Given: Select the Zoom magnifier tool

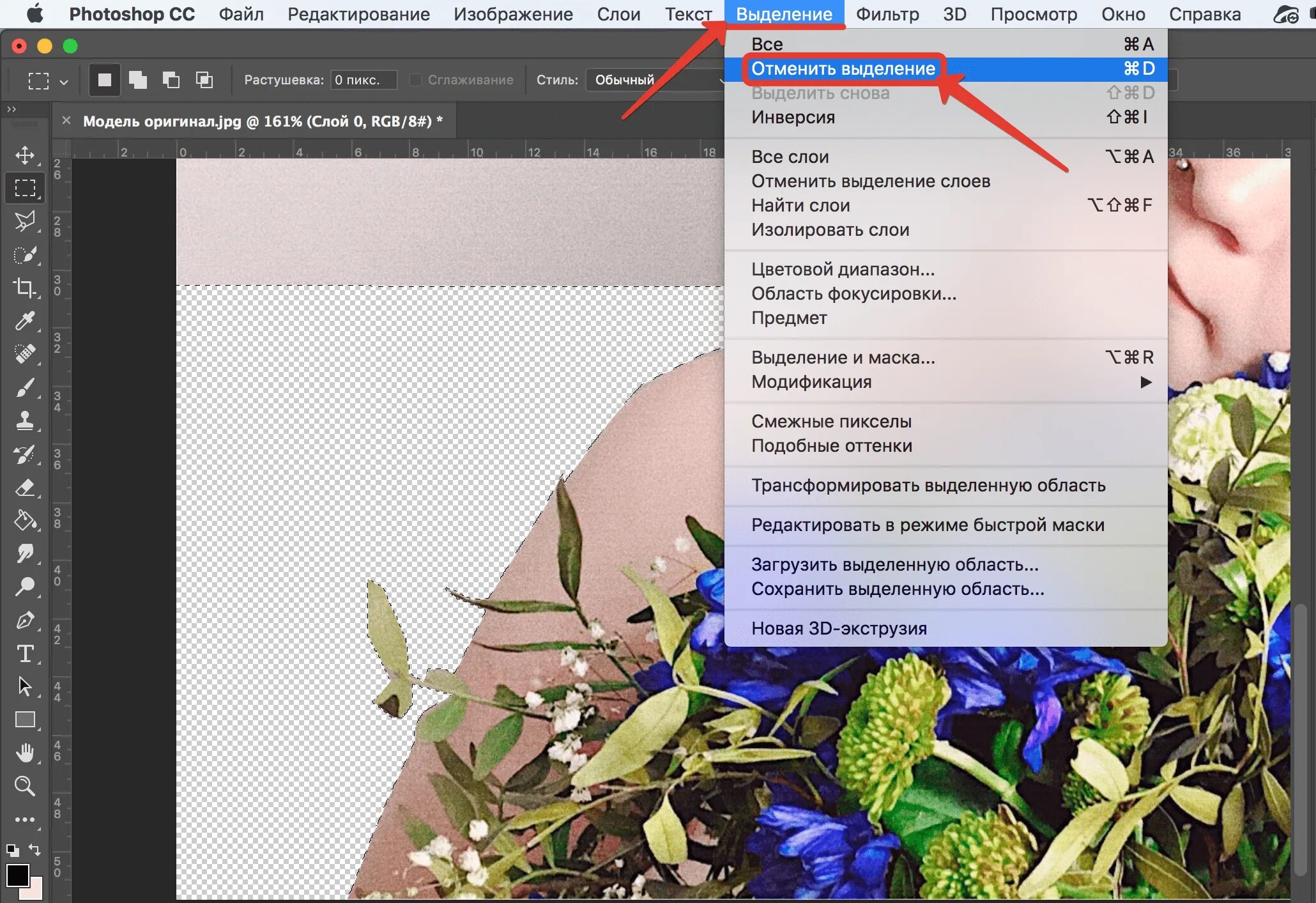Looking at the screenshot, I should [25, 785].
